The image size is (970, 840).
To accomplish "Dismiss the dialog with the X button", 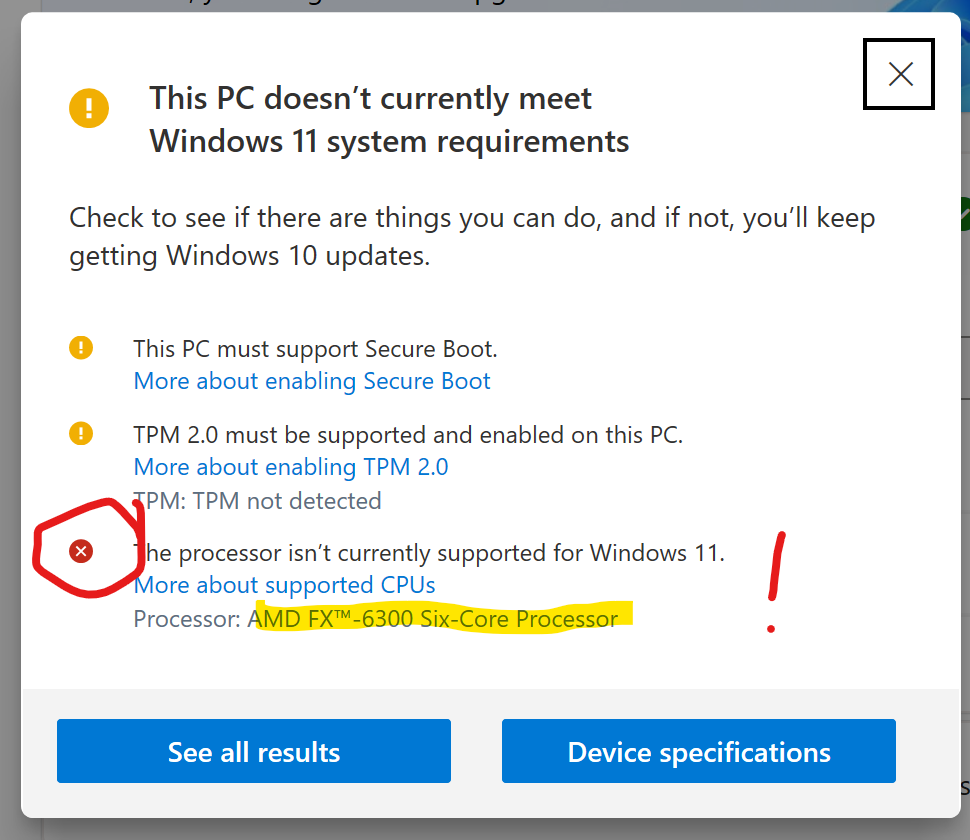I will pos(898,74).
